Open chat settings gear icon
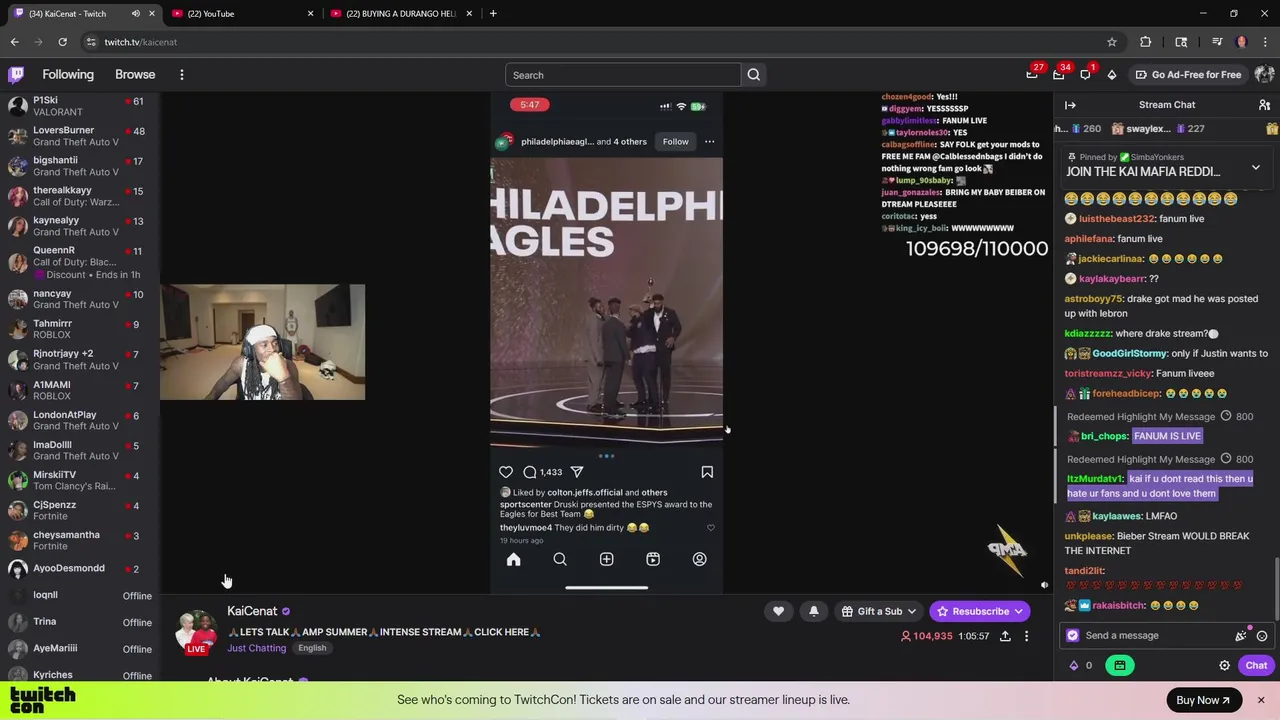Viewport: 1280px width, 720px height. coord(1224,666)
